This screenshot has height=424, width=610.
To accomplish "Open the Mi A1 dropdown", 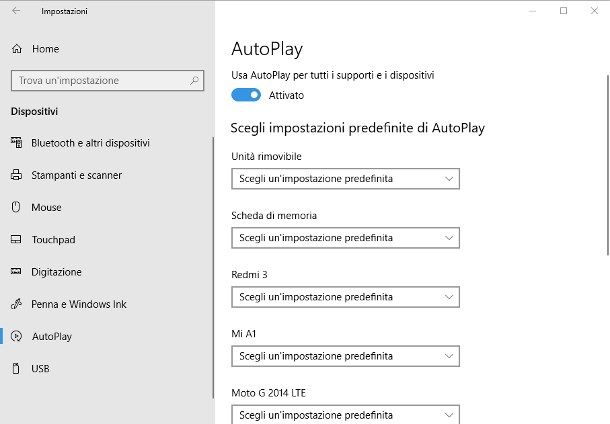I will pyautogui.click(x=345, y=356).
